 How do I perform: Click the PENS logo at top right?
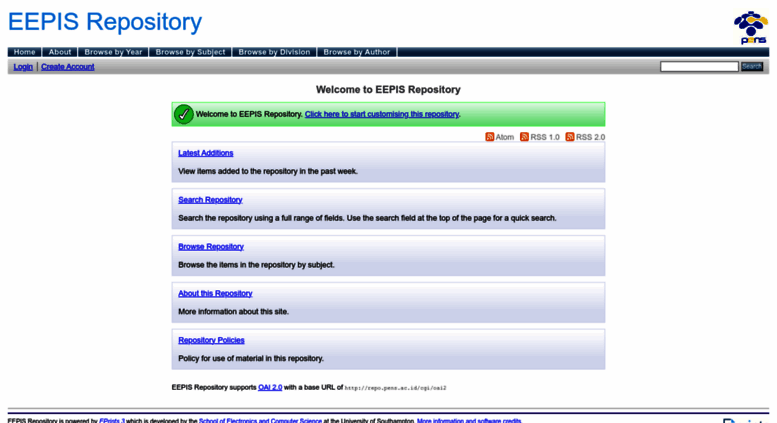click(x=751, y=27)
